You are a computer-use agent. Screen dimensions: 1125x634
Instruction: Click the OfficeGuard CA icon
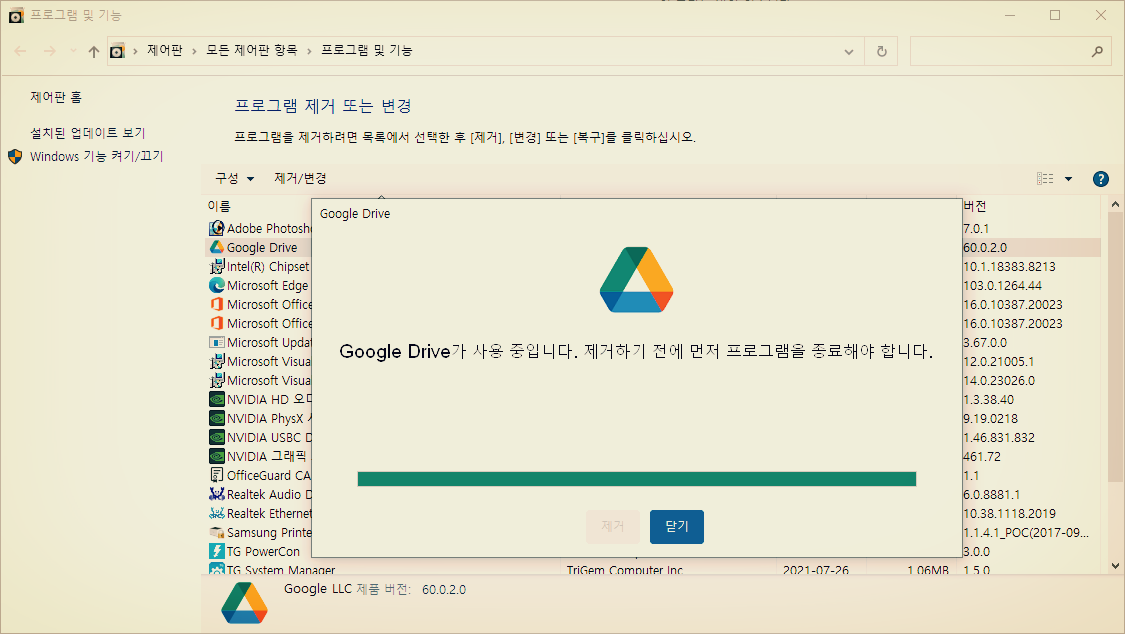tap(216, 475)
